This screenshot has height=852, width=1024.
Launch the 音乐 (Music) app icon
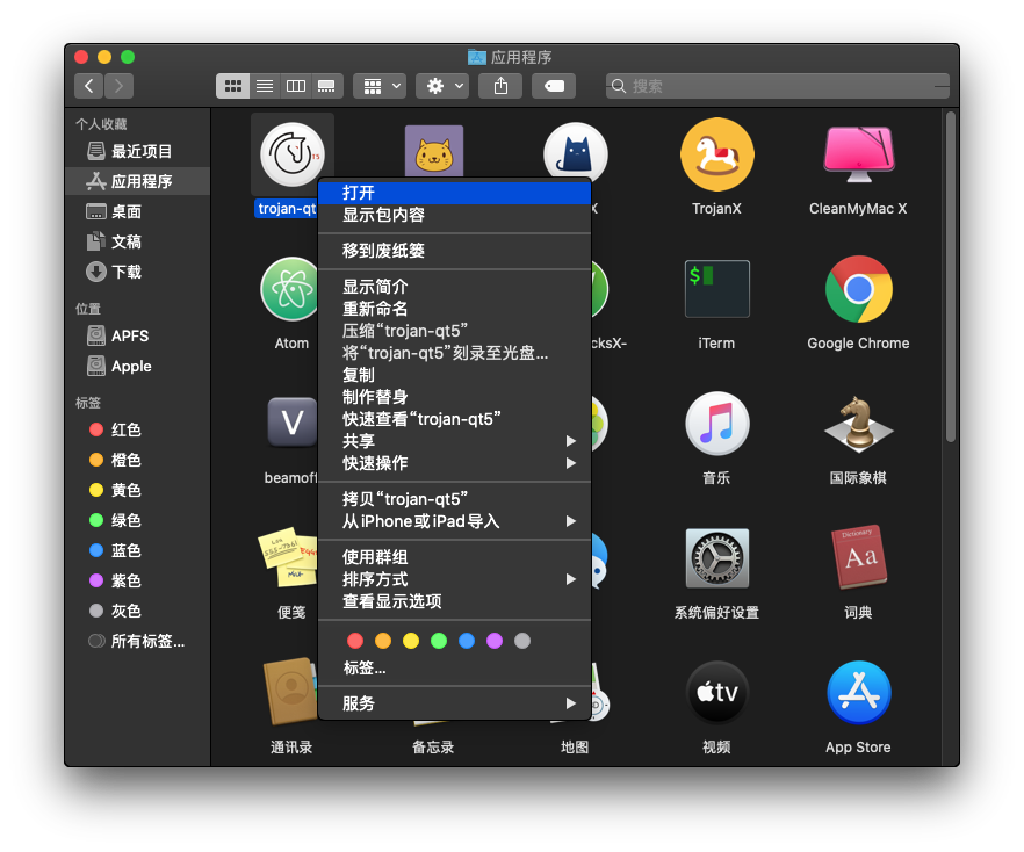(716, 424)
